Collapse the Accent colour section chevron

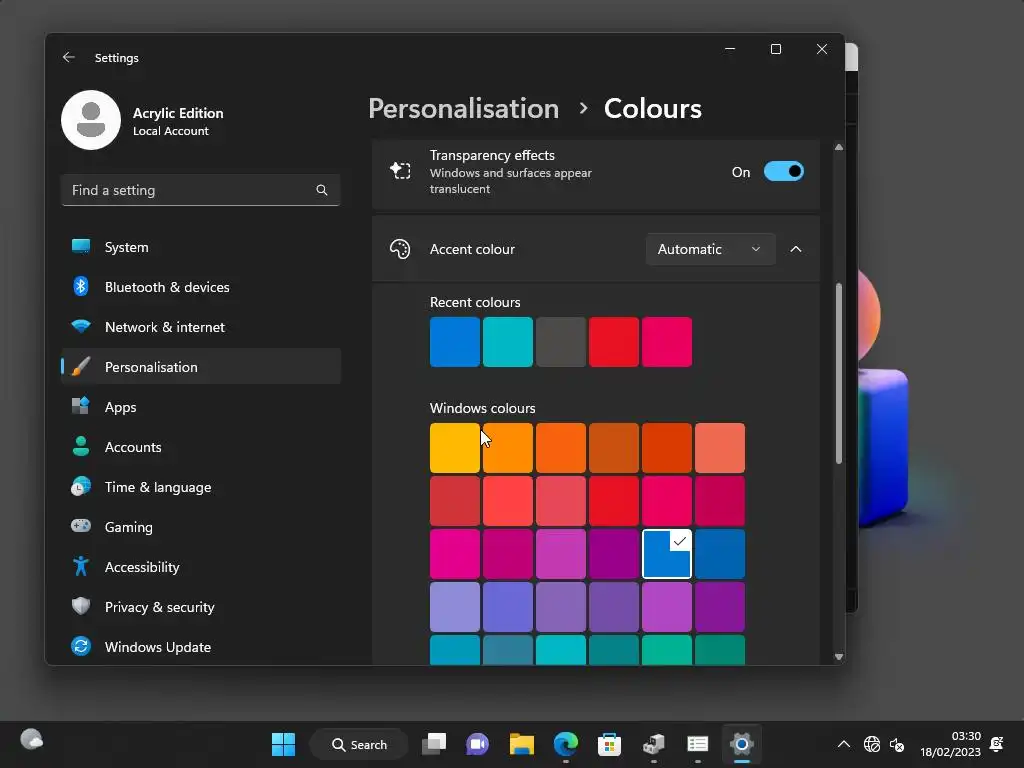[795, 249]
